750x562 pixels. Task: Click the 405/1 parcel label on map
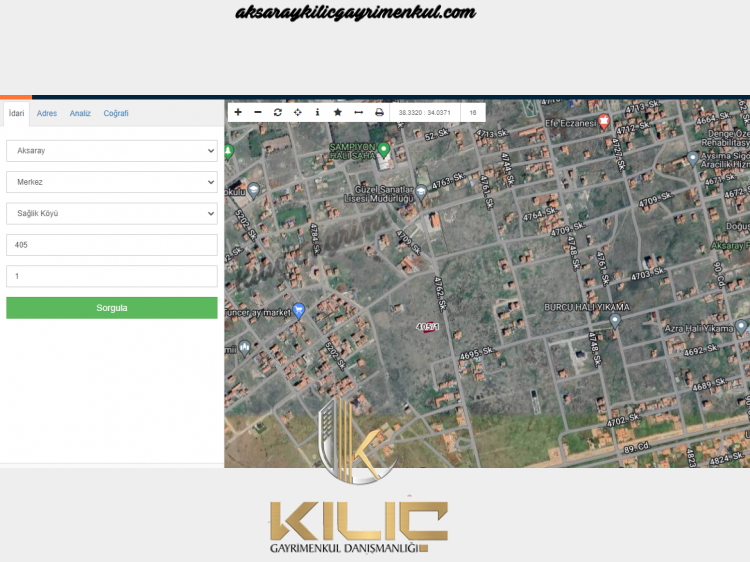(x=427, y=327)
